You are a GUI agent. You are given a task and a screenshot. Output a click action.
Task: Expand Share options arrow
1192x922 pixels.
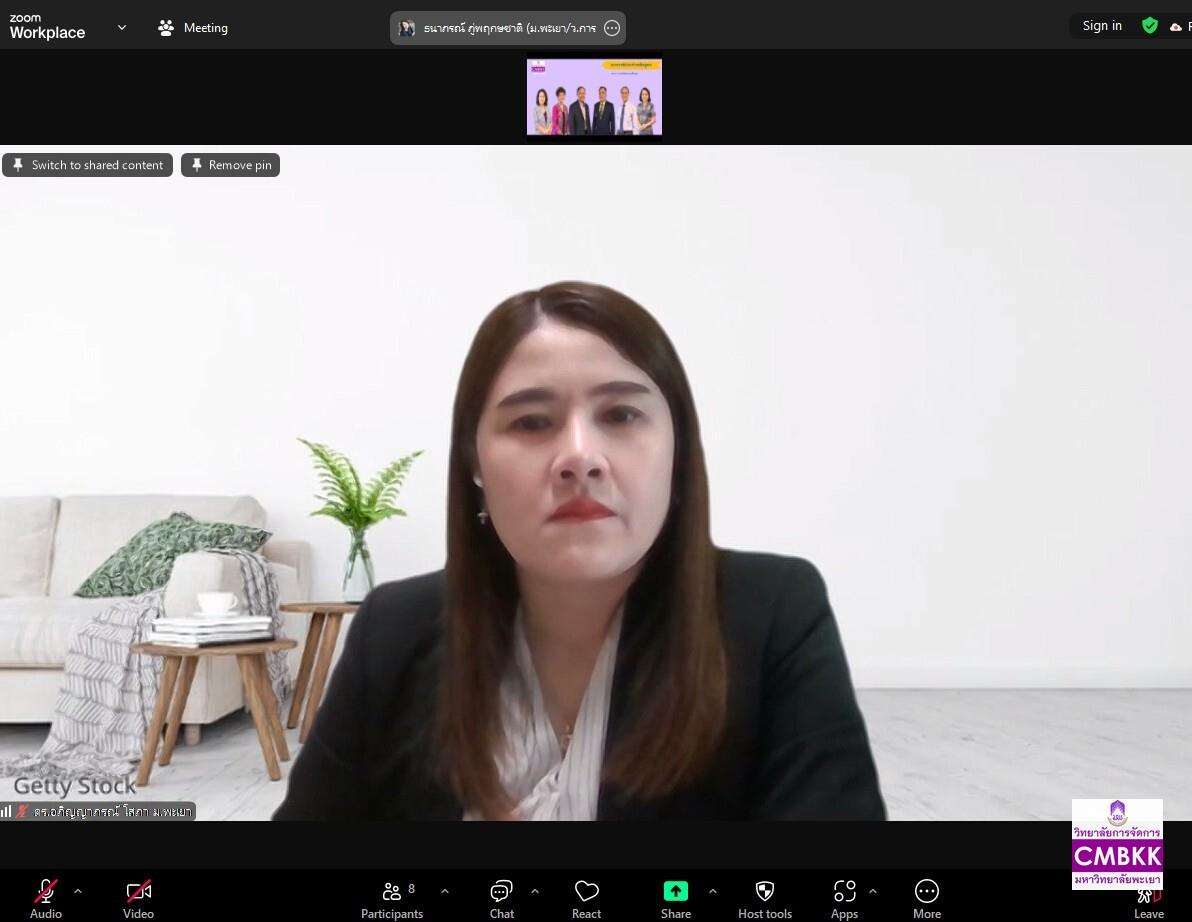[x=712, y=891]
